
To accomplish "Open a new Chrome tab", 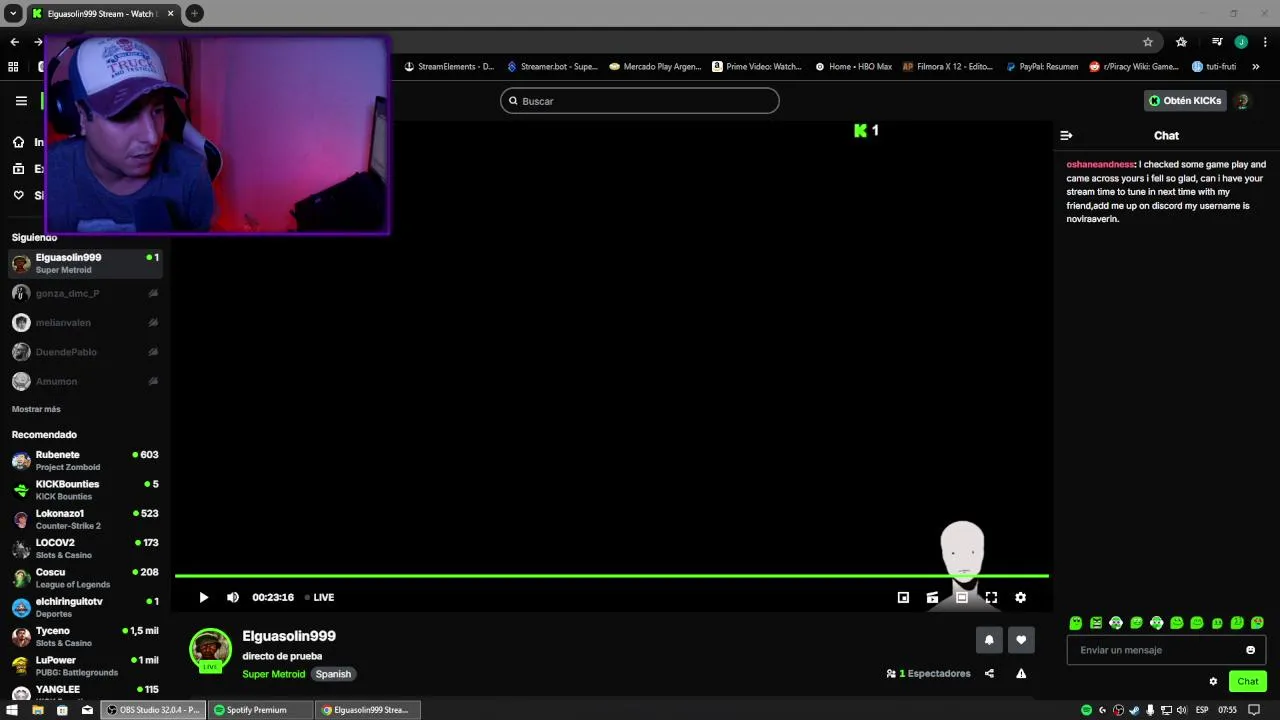I will coord(195,13).
